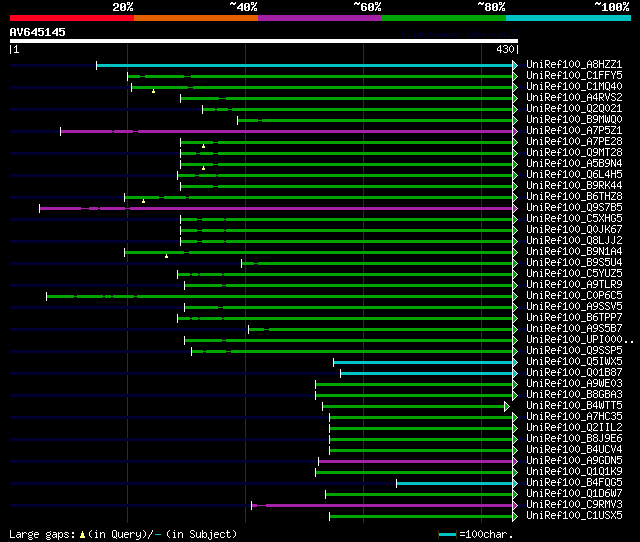This screenshot has height=542, width=640.
Task: Open the UniRef100_C0P6C5 hit
Action: click(574, 296)
